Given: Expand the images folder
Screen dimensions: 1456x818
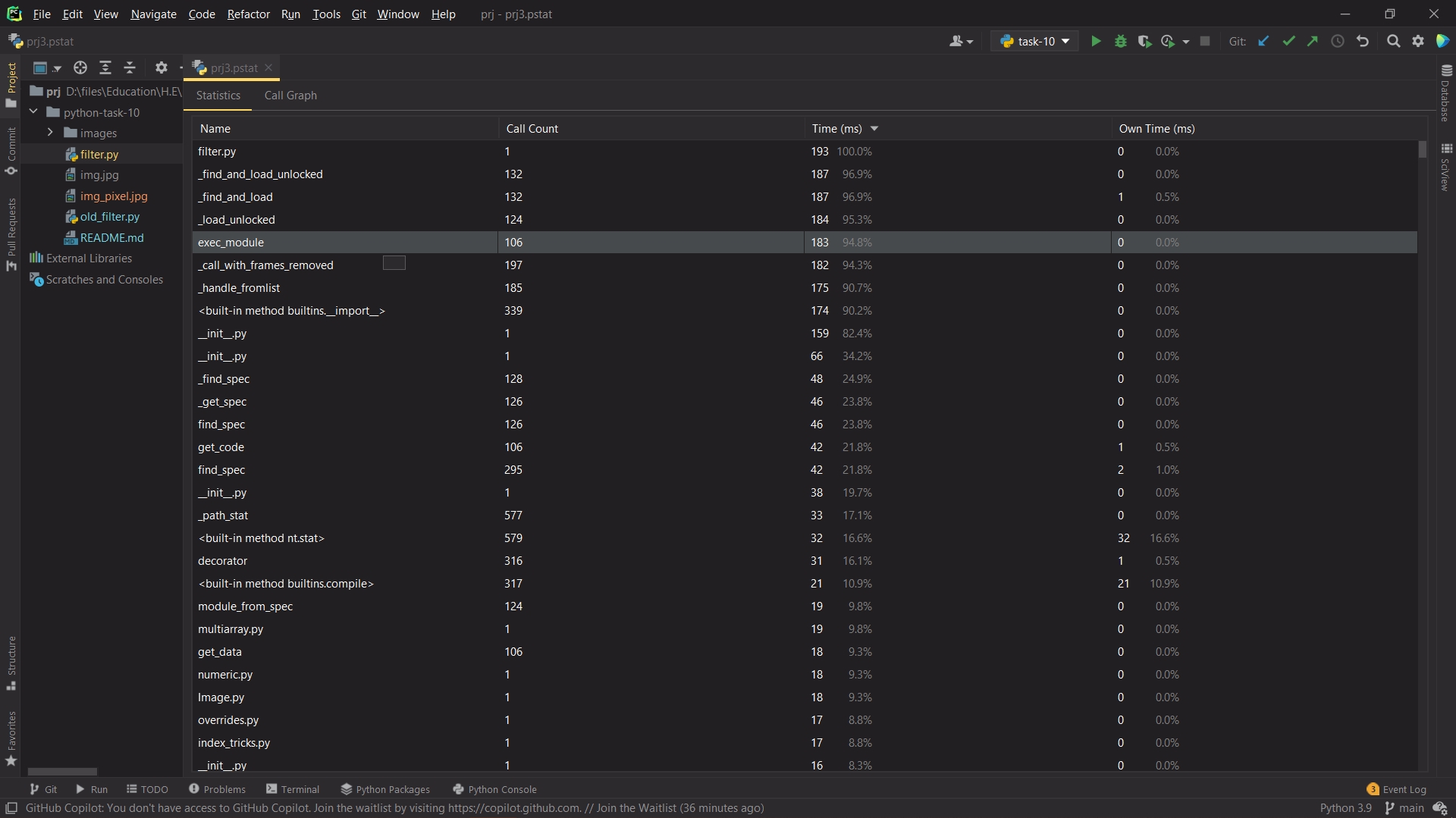Looking at the screenshot, I should [50, 133].
